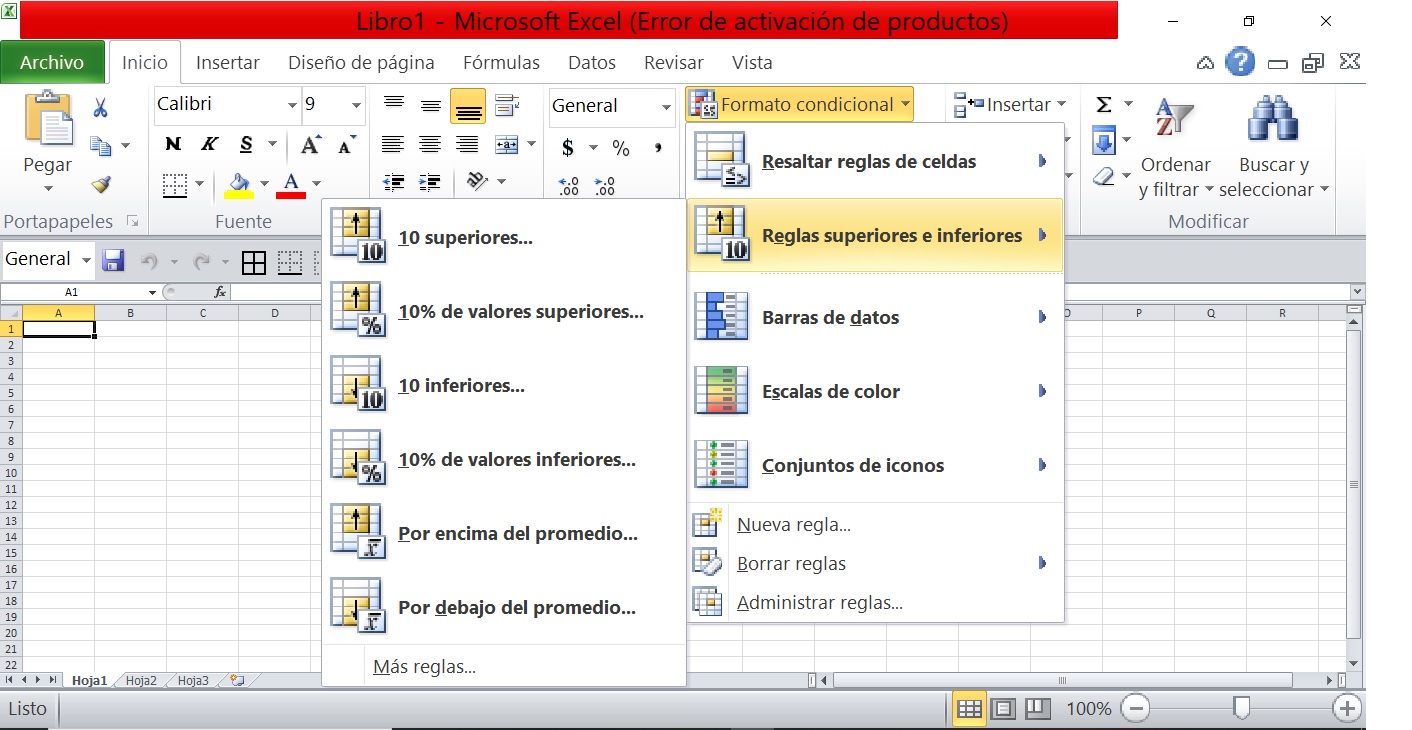The image size is (1412, 730).
Task: Click Decrease decimal places icon
Action: (x=604, y=186)
